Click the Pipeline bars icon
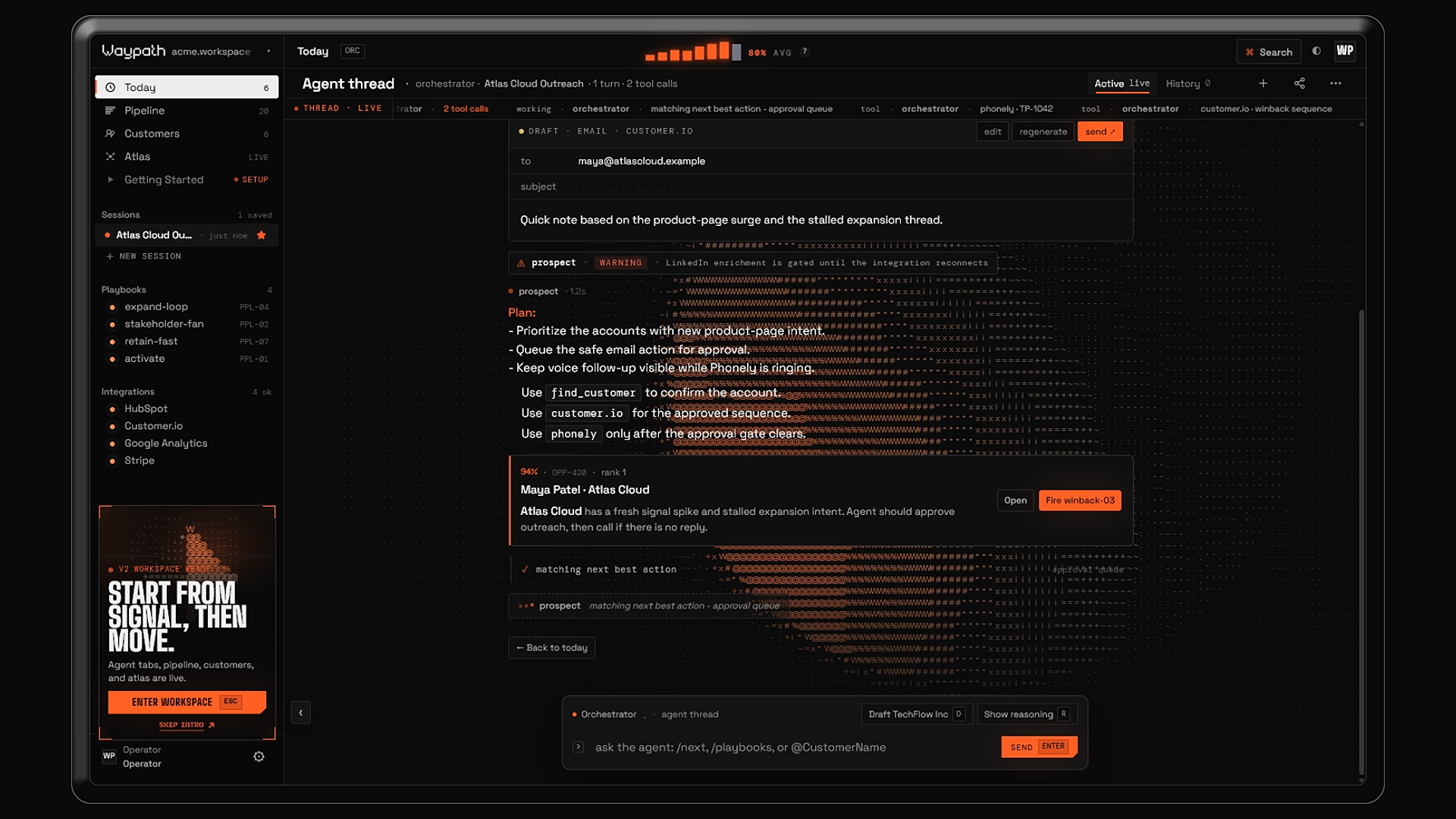This screenshot has height=819, width=1456. [110, 111]
